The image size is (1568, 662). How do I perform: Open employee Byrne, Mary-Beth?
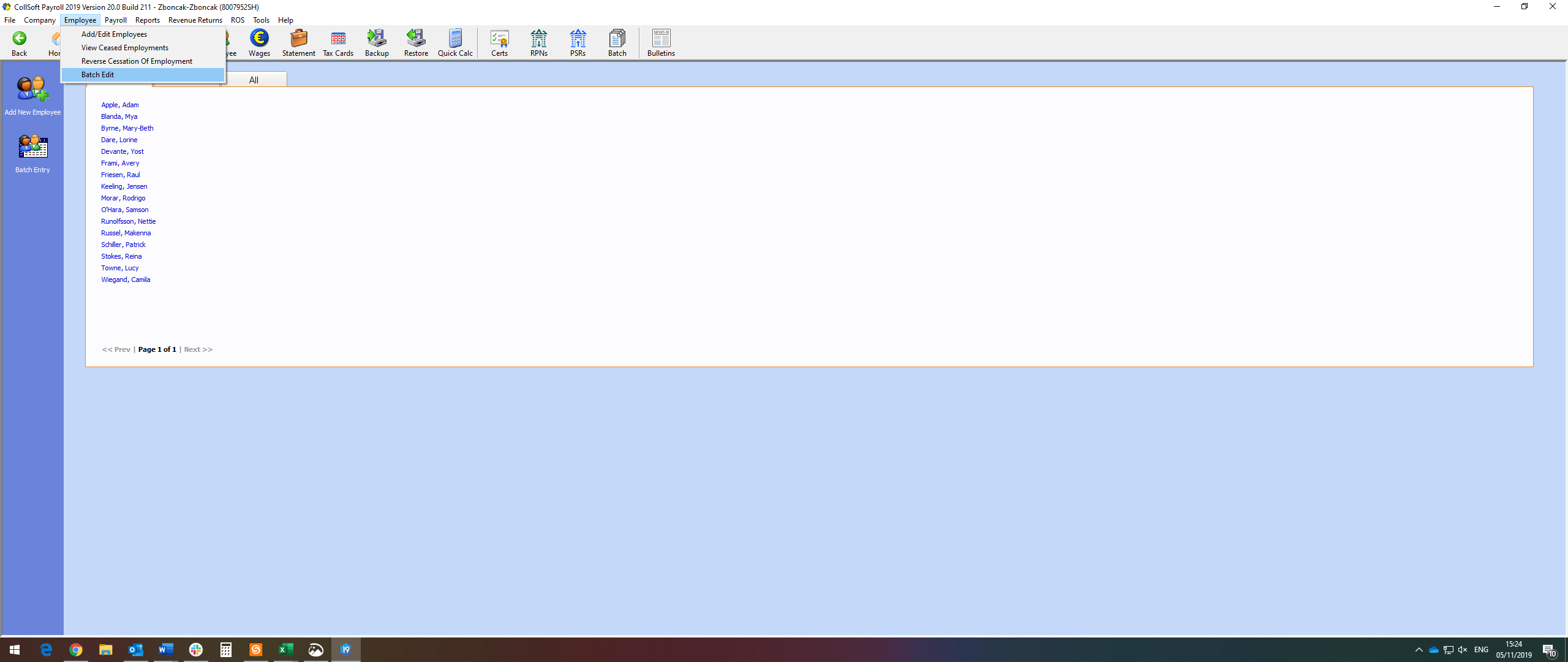click(x=127, y=128)
